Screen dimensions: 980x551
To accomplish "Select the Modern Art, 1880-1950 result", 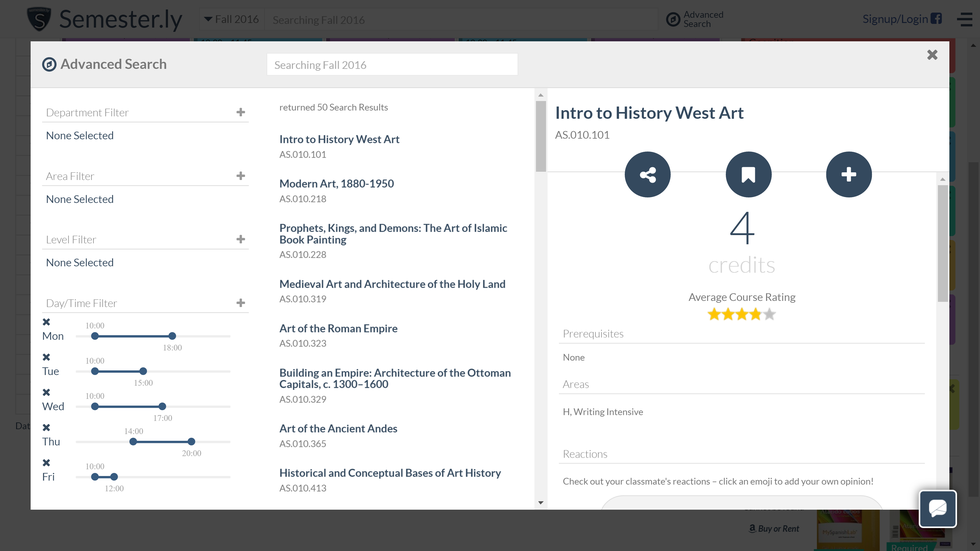I will point(336,184).
